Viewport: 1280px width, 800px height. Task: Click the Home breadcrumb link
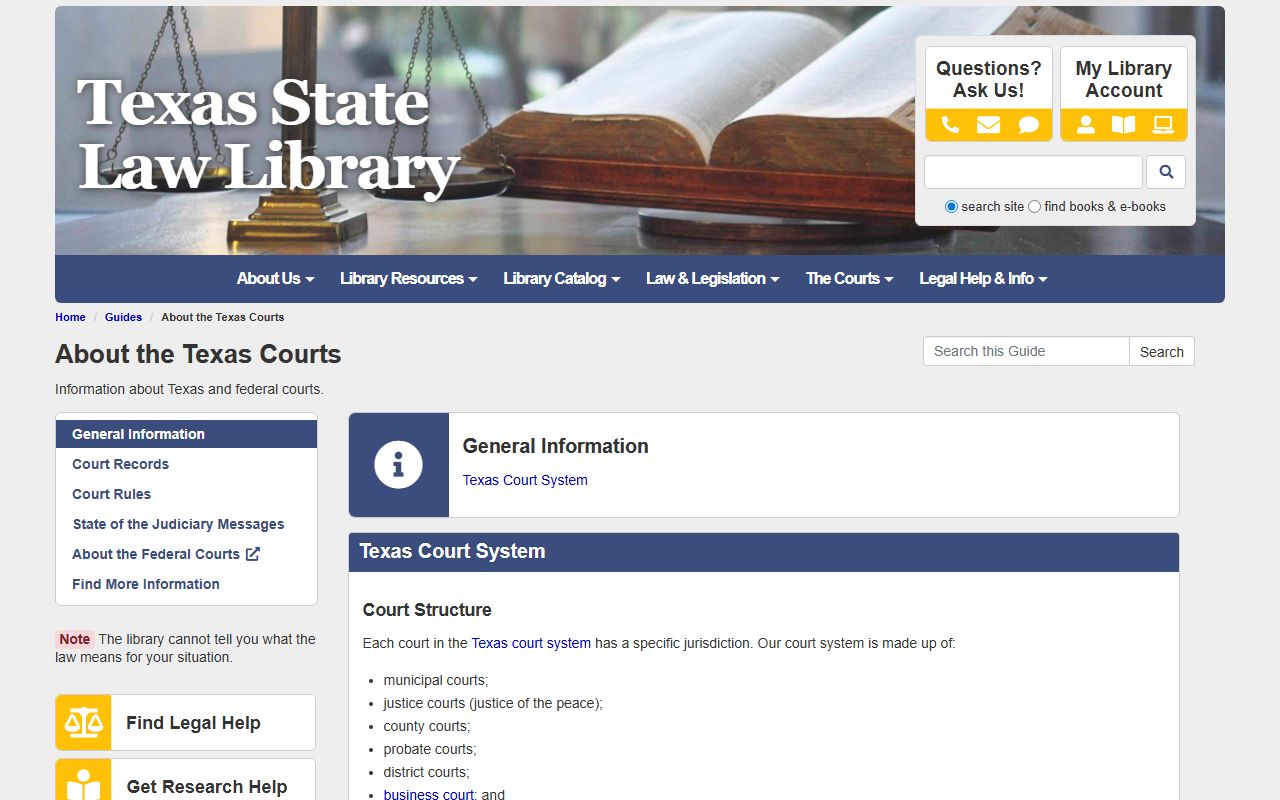[x=70, y=317]
